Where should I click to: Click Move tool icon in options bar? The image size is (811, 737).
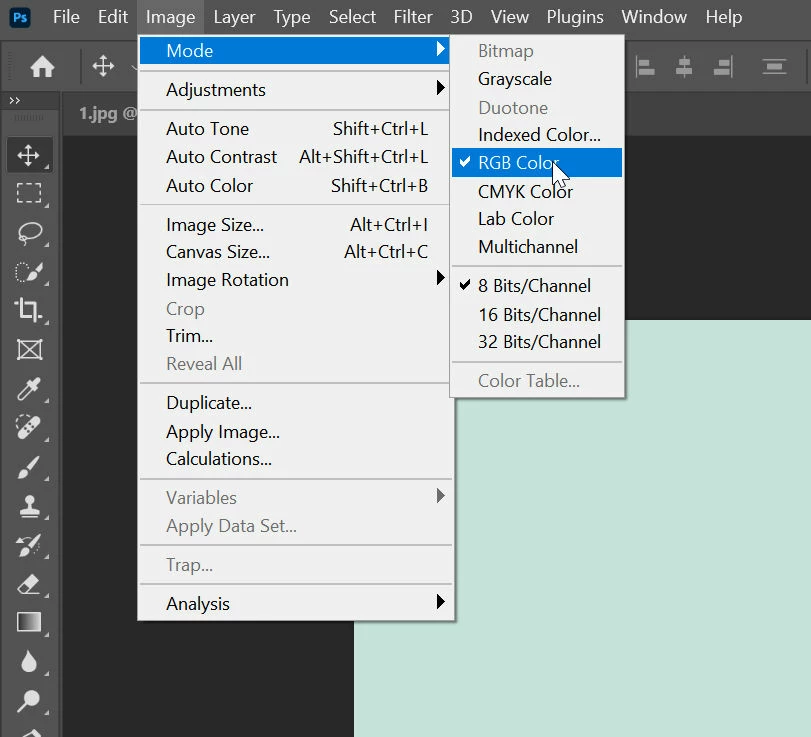(103, 66)
